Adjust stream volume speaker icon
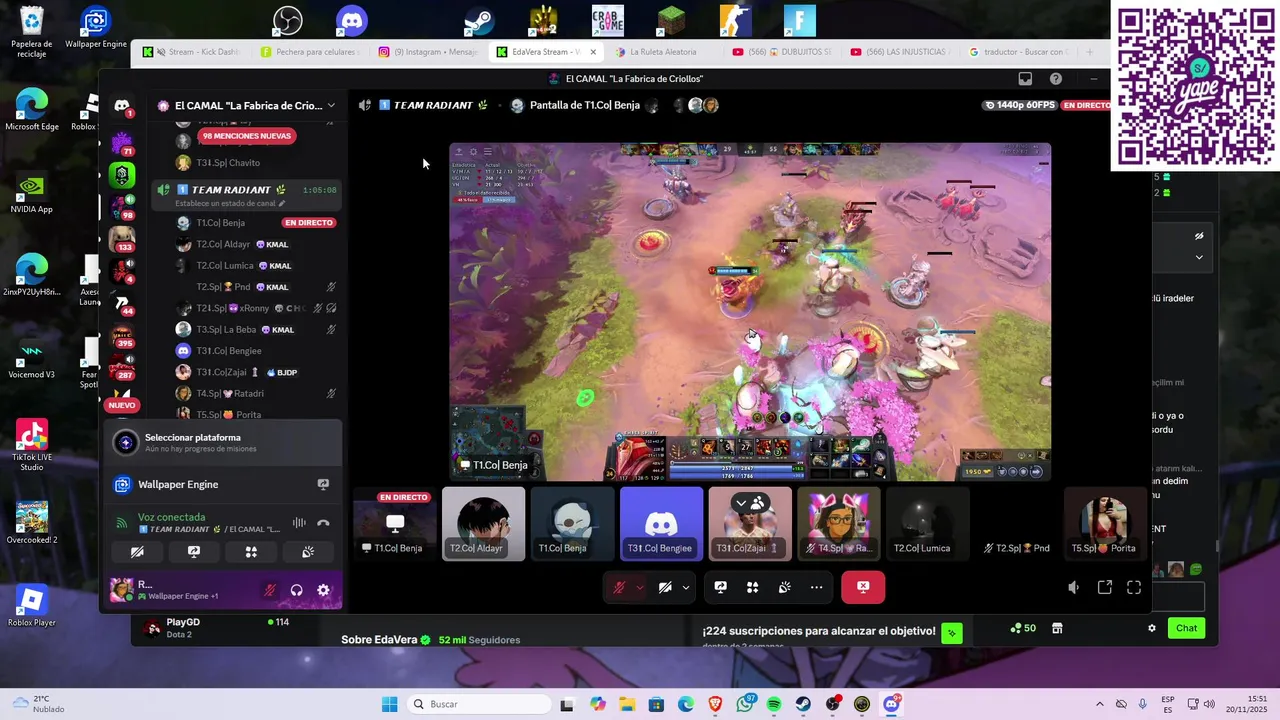This screenshot has width=1280, height=720. 1074,588
